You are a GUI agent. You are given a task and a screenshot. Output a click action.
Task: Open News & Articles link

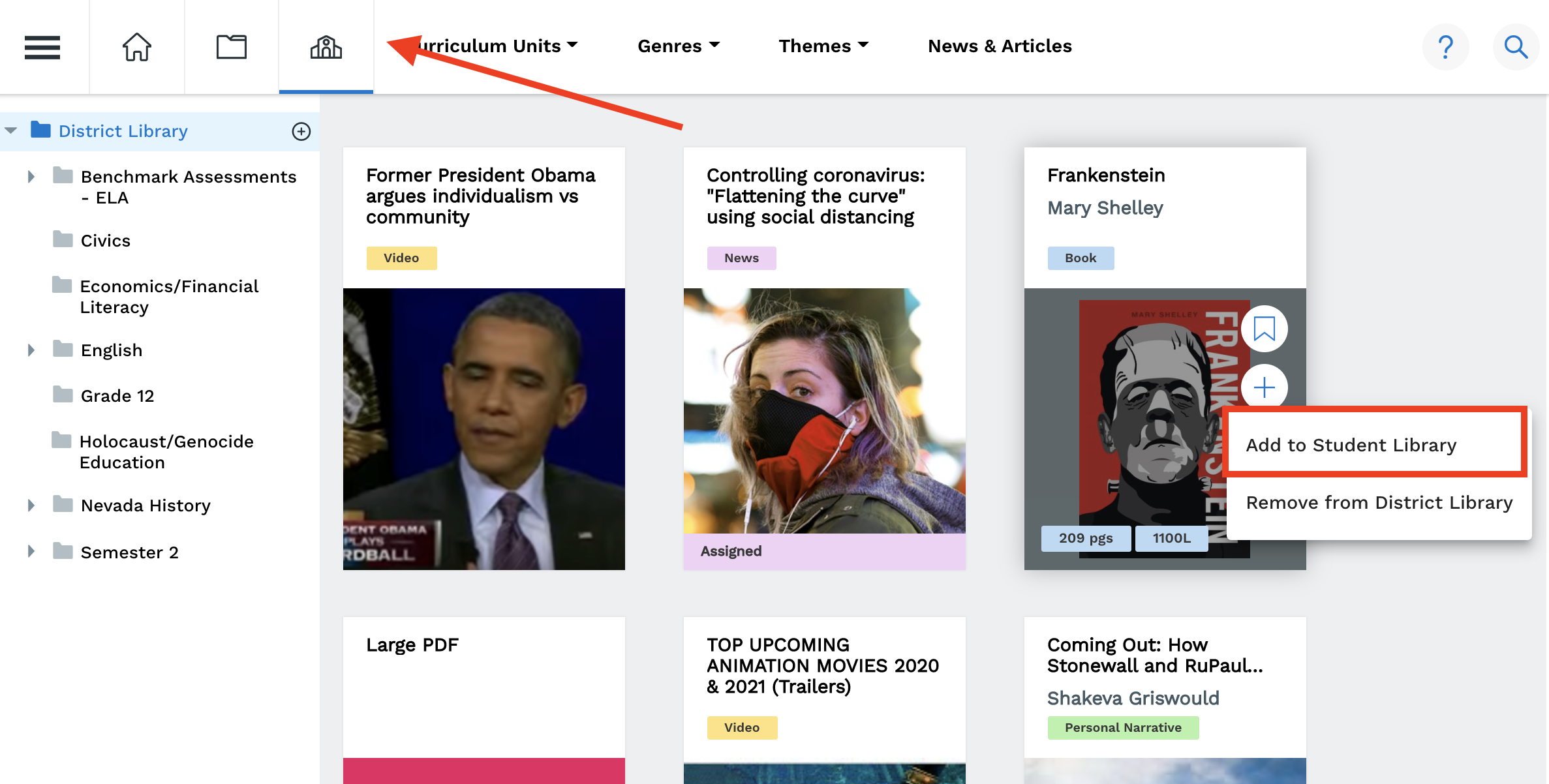(x=1000, y=46)
